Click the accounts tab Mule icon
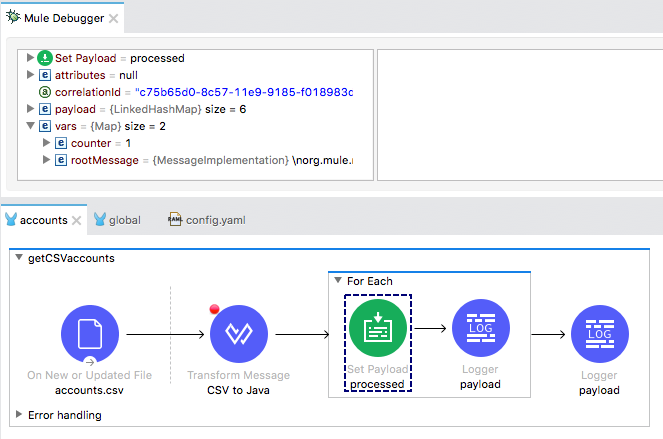663x439 pixels. pos(11,219)
